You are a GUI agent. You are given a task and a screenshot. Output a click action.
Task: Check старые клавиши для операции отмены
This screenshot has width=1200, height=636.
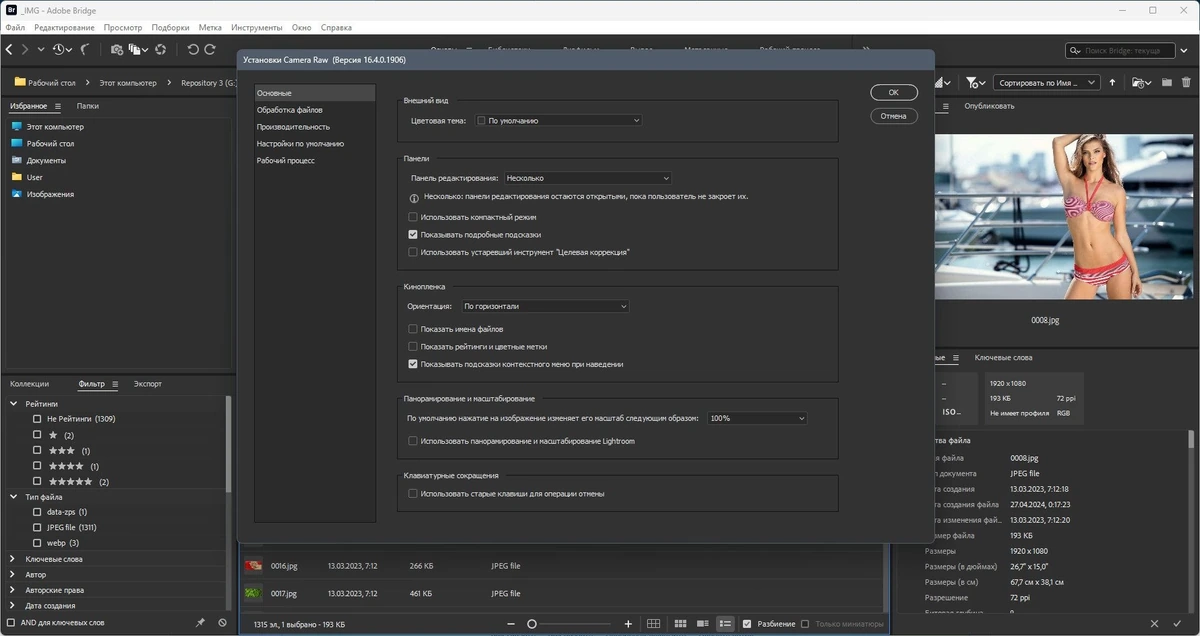point(413,493)
